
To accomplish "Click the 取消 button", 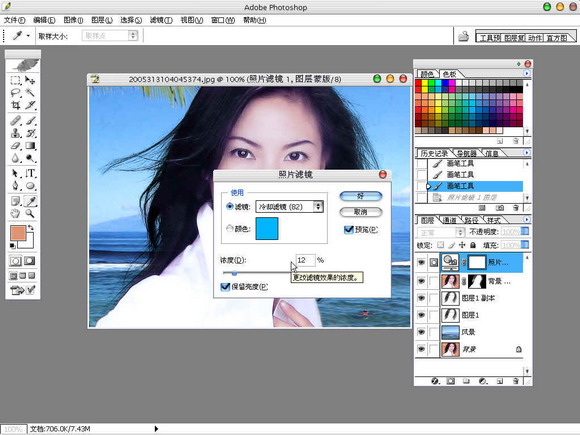I will pyautogui.click(x=361, y=212).
